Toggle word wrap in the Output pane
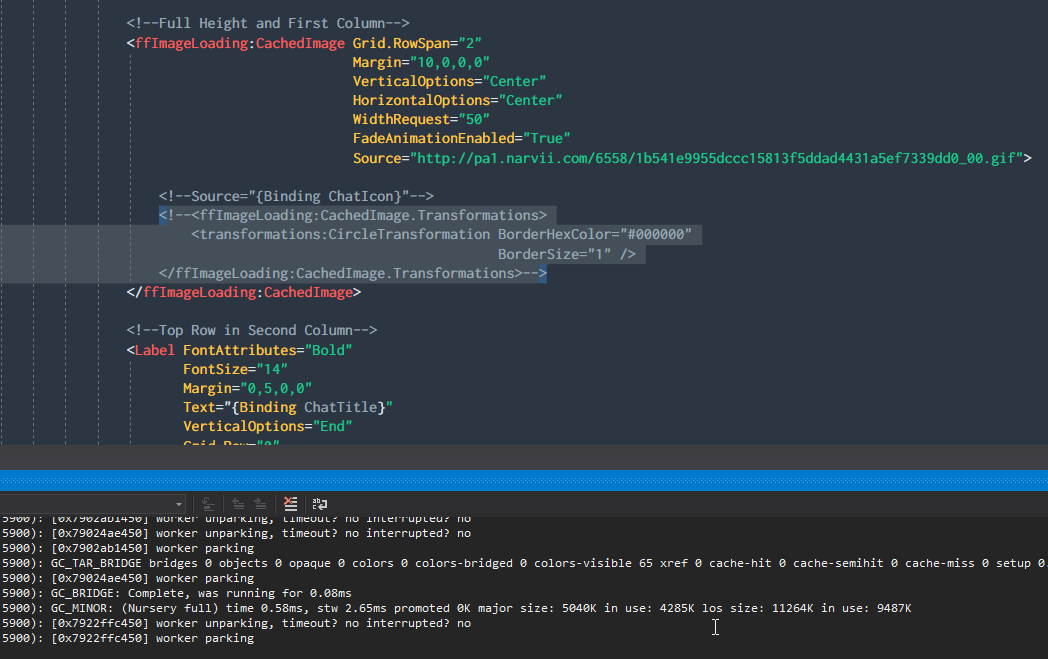1048x659 pixels. pos(319,503)
